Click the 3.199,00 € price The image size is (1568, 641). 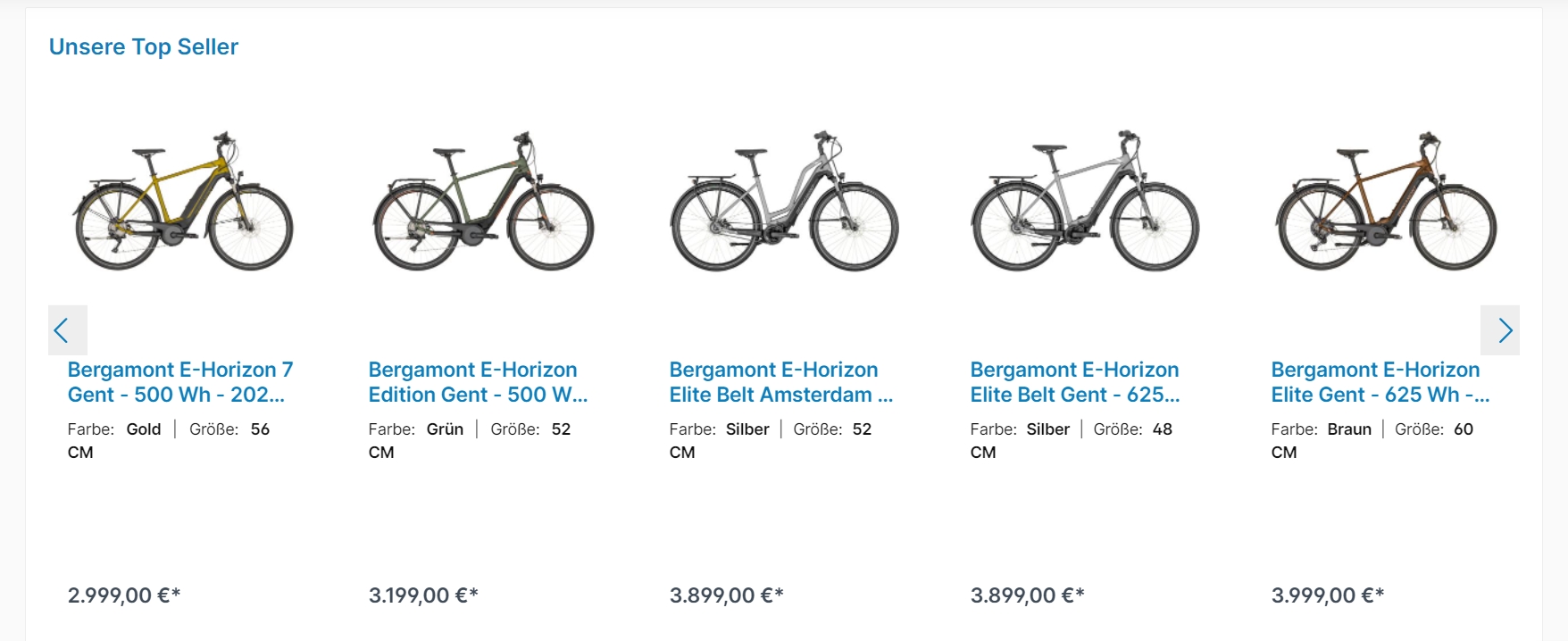[x=423, y=595]
